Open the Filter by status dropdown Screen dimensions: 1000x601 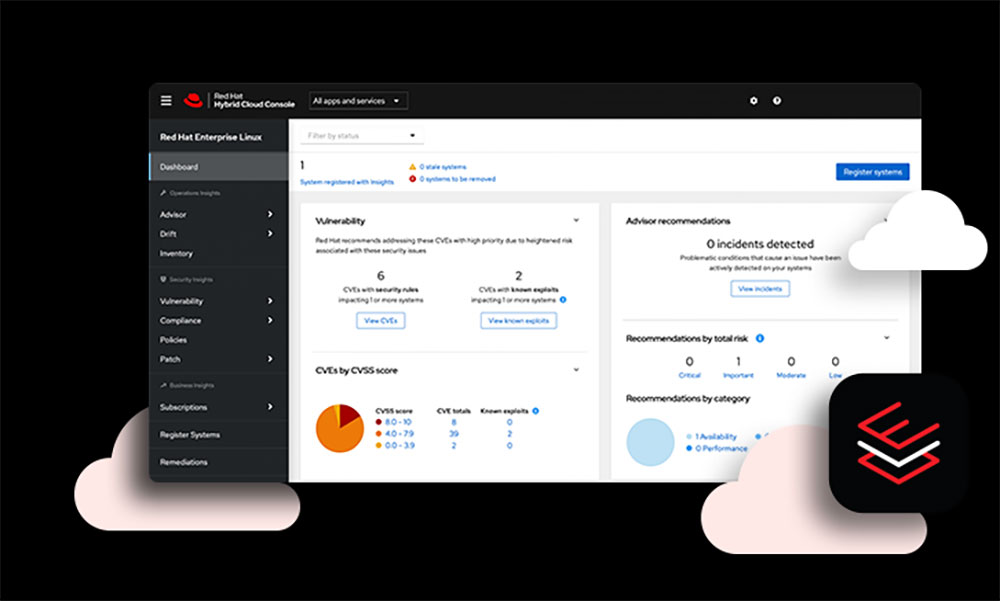(362, 135)
